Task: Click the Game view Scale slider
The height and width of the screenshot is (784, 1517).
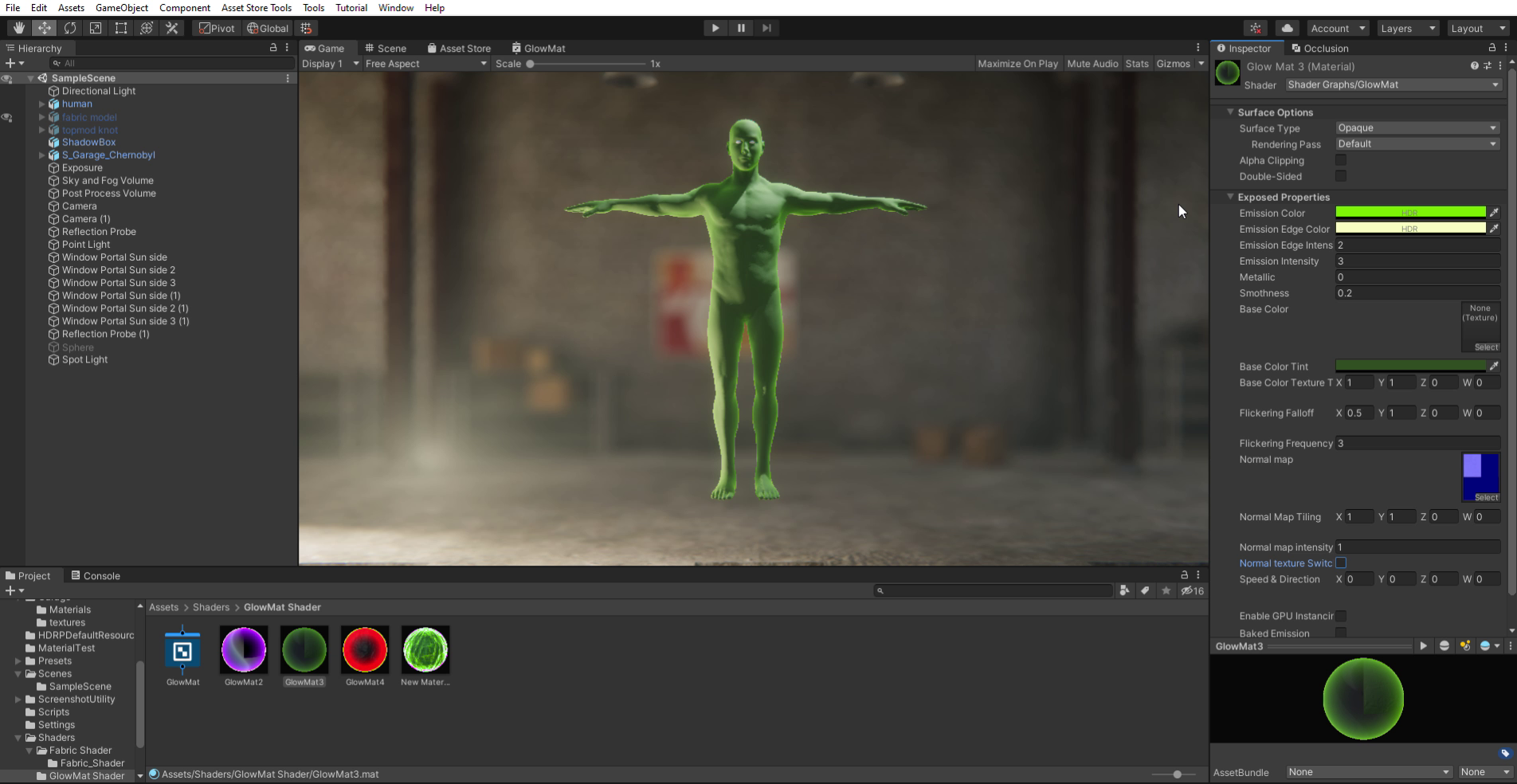Action: click(x=587, y=64)
